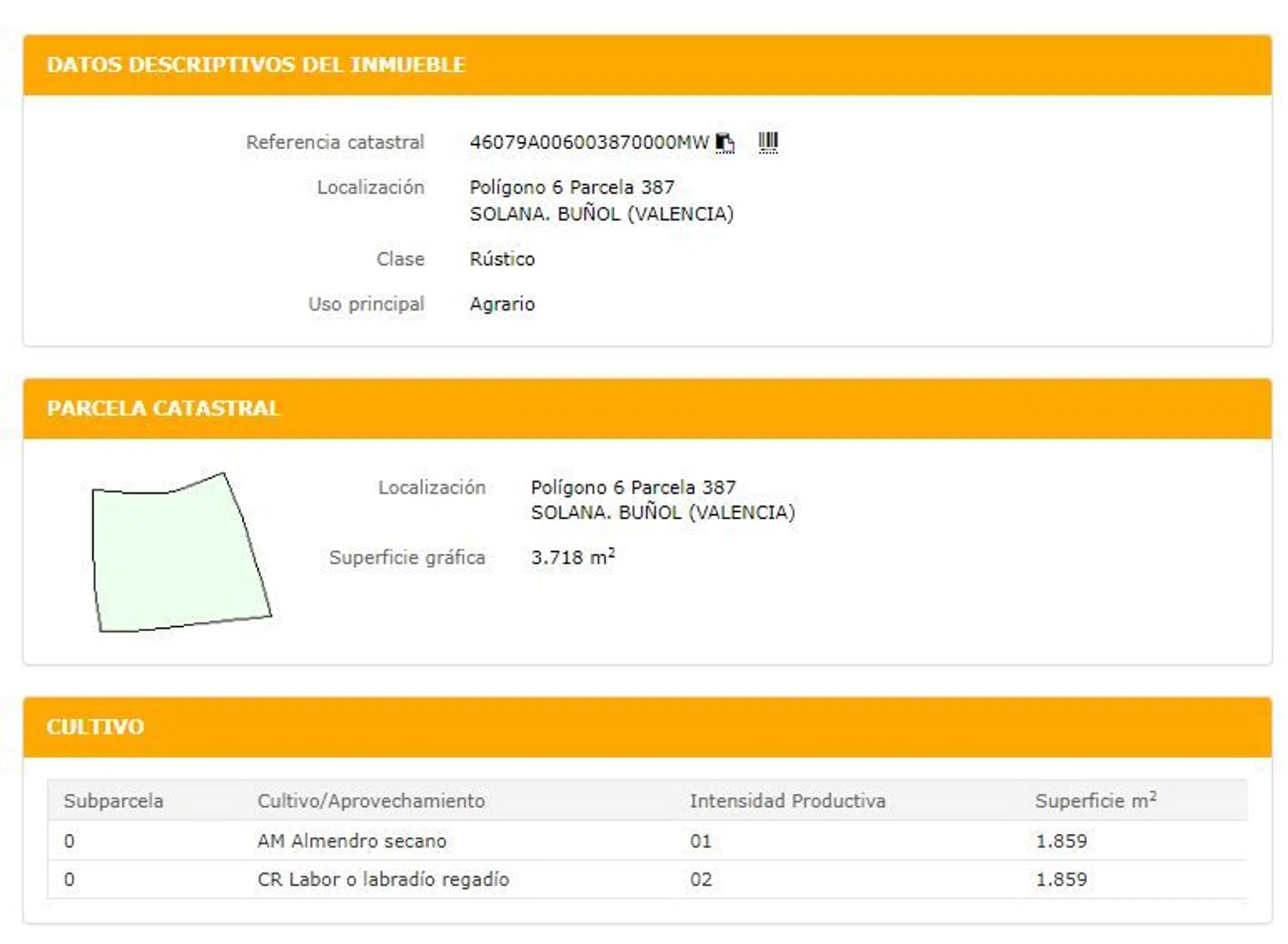The width and height of the screenshot is (1288, 944).
Task: Click 'Polígono 6 Parcela 387' in Datos Descriptivos
Action: coord(571,188)
